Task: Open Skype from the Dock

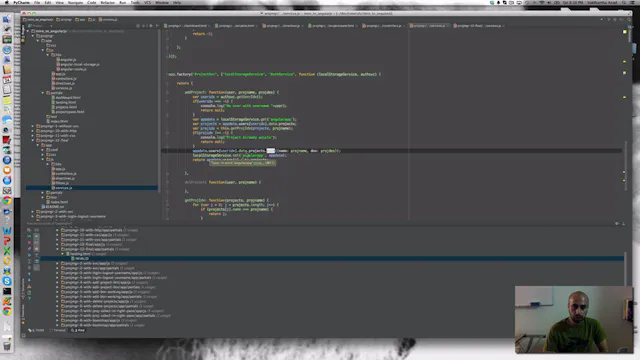Action: (7, 281)
